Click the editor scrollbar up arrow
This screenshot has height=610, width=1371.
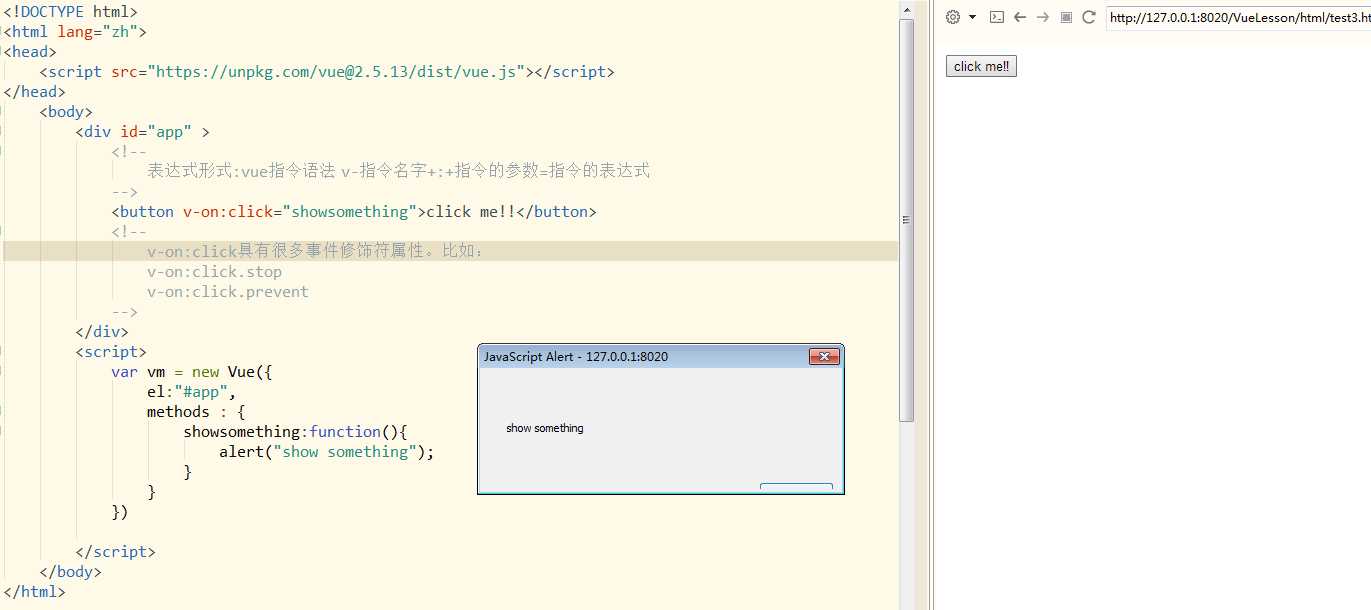907,10
